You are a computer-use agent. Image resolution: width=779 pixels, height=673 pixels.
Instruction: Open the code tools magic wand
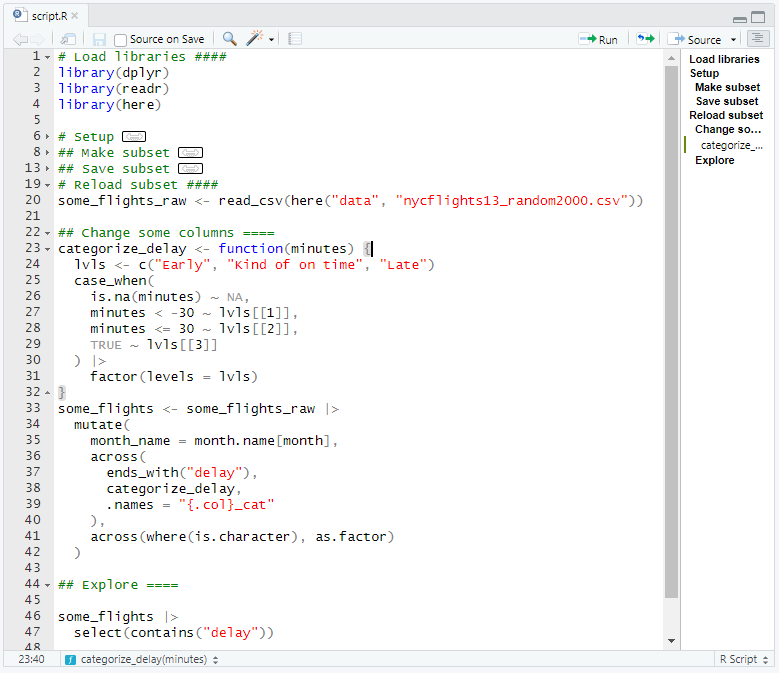point(256,39)
